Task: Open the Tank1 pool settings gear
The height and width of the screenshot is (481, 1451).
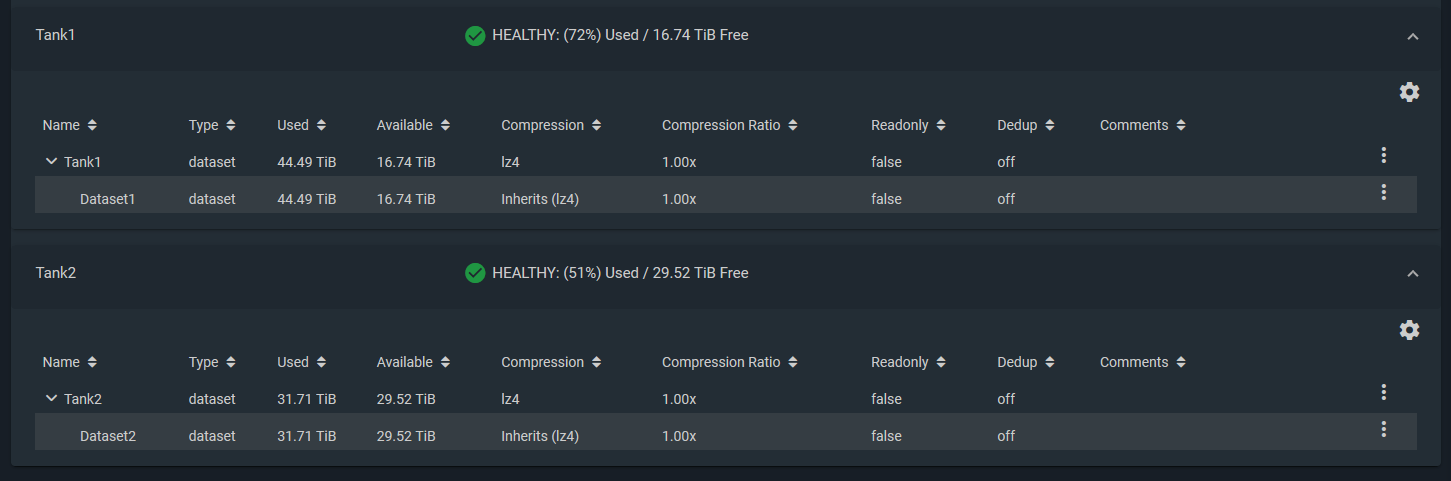Action: pyautogui.click(x=1409, y=92)
